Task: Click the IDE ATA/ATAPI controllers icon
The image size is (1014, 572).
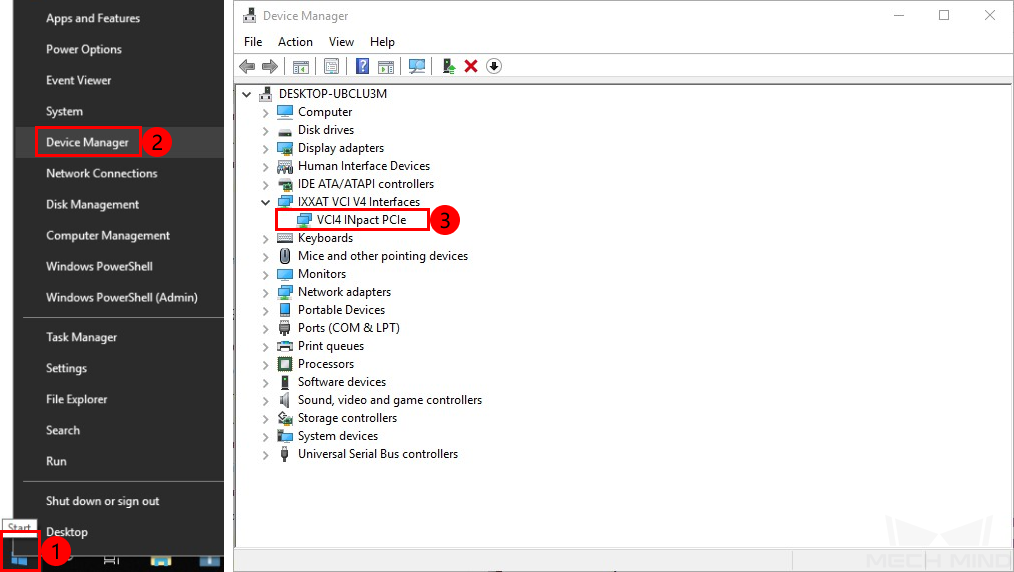Action: tap(285, 184)
